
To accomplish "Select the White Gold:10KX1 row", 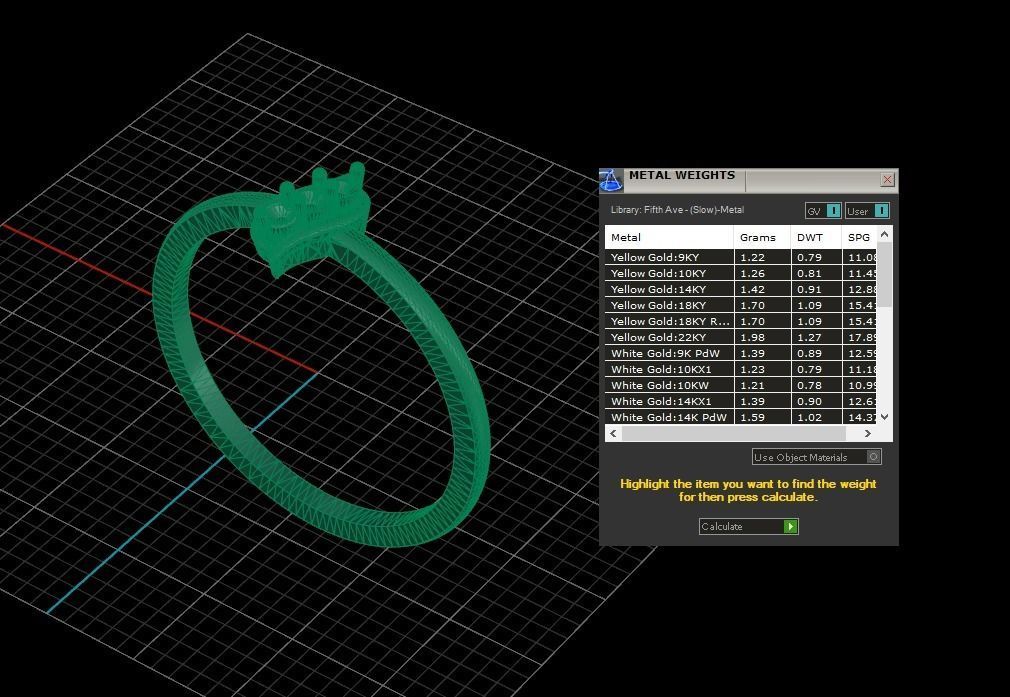I will [741, 370].
